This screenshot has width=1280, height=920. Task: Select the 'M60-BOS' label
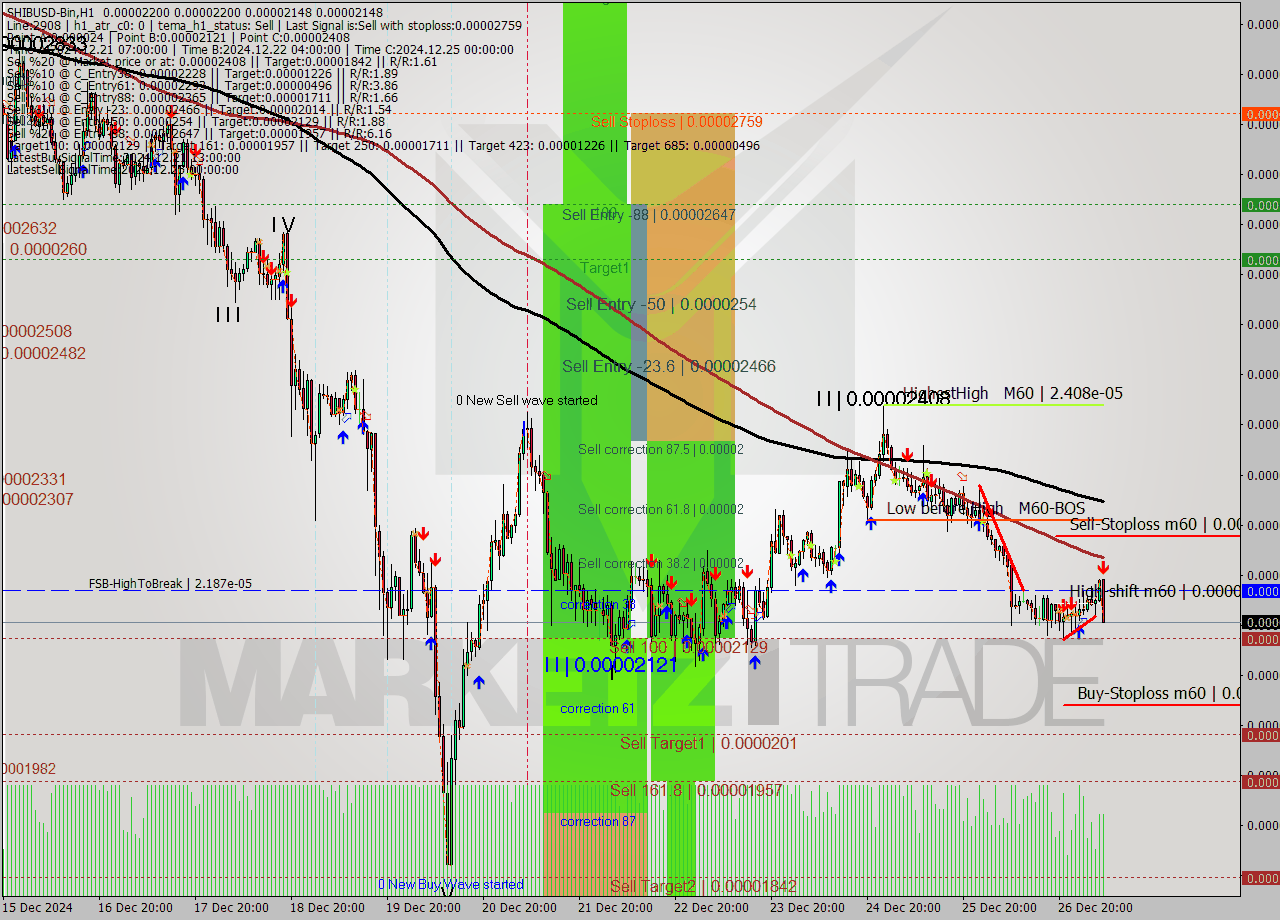point(1052,509)
